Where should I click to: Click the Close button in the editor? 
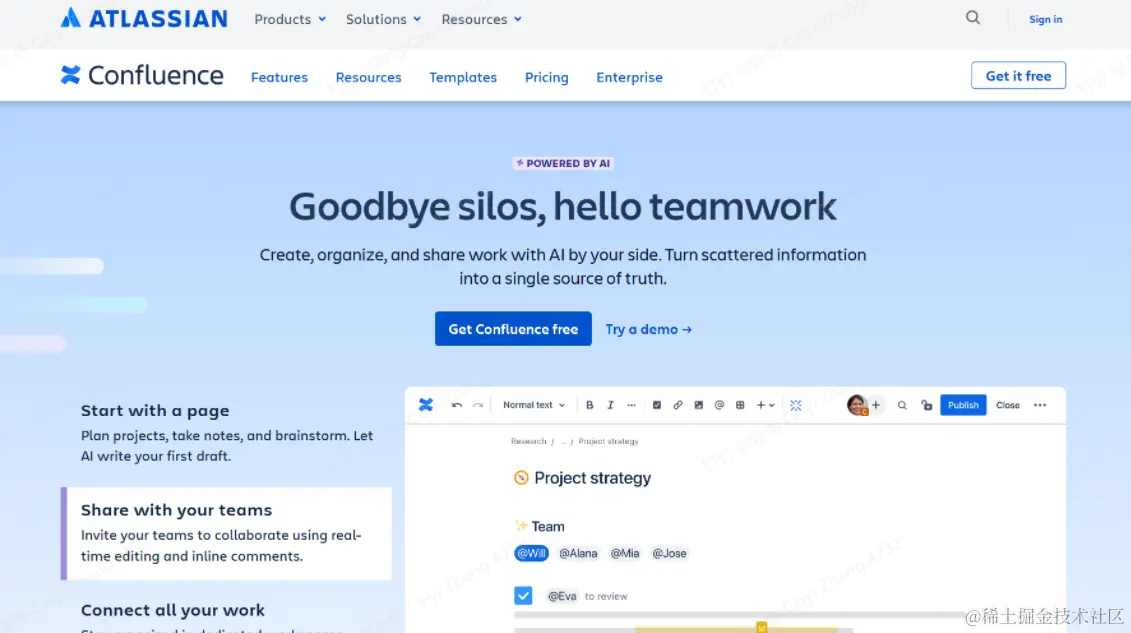(1008, 405)
